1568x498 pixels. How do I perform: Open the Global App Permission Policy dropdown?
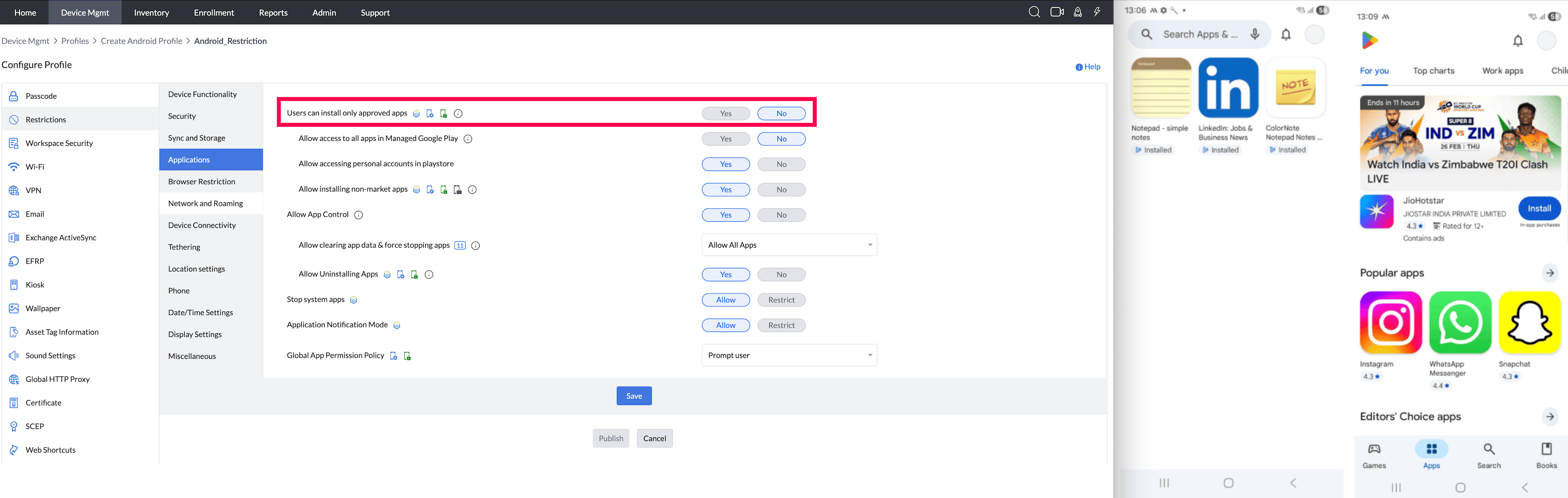coord(789,355)
